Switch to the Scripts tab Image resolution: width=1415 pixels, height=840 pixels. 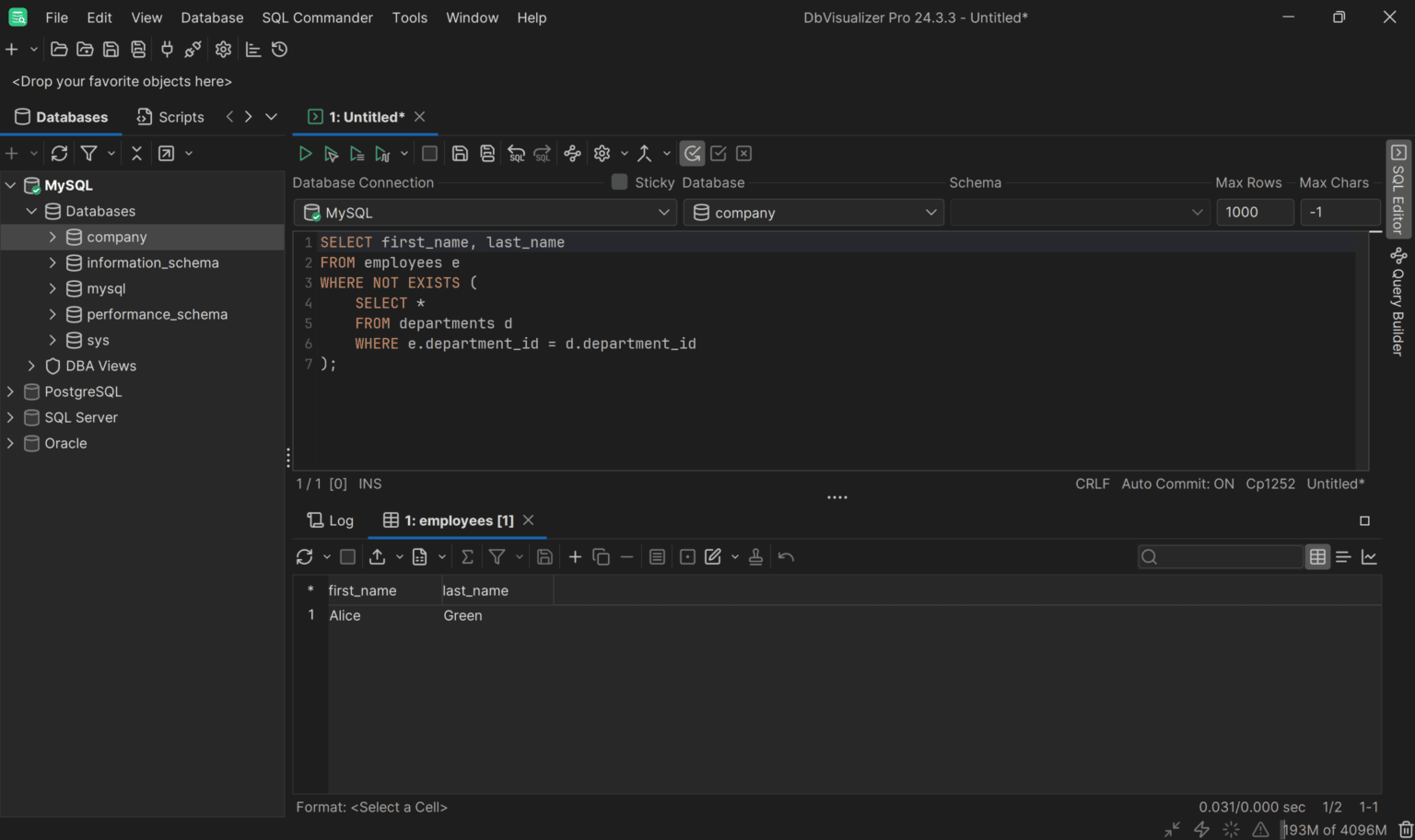click(170, 117)
